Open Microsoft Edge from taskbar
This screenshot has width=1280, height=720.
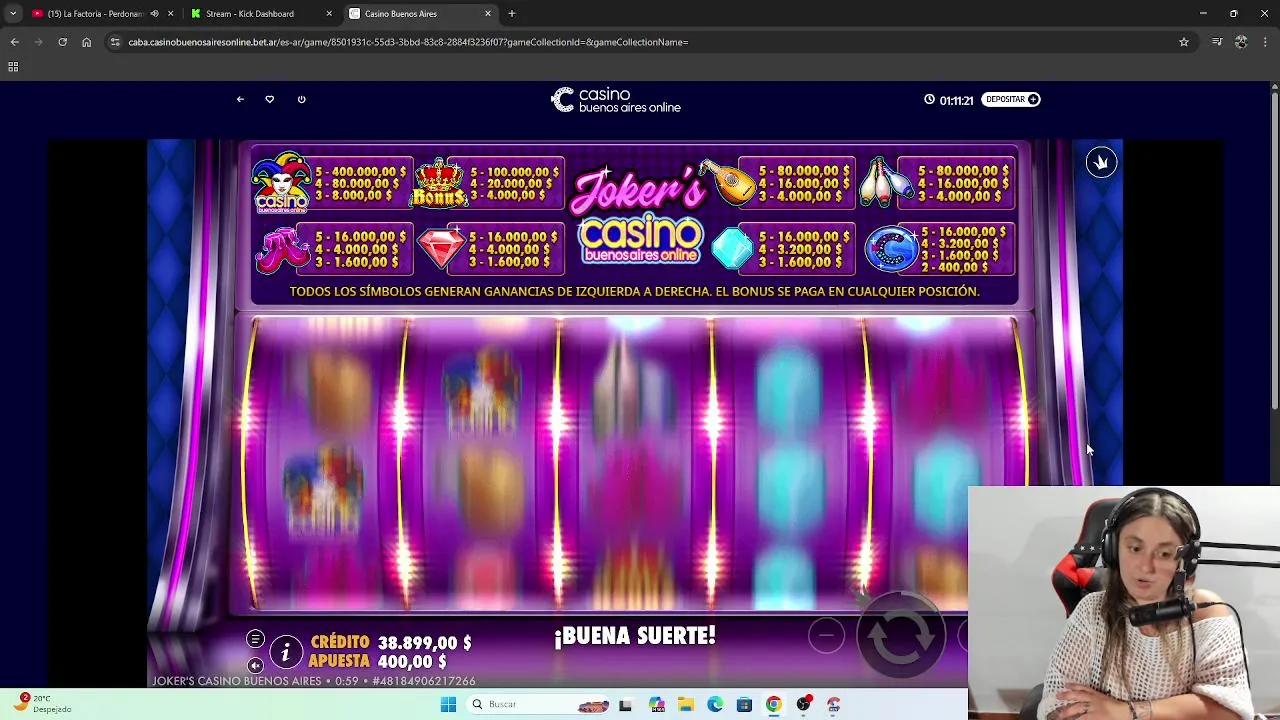coord(715,704)
